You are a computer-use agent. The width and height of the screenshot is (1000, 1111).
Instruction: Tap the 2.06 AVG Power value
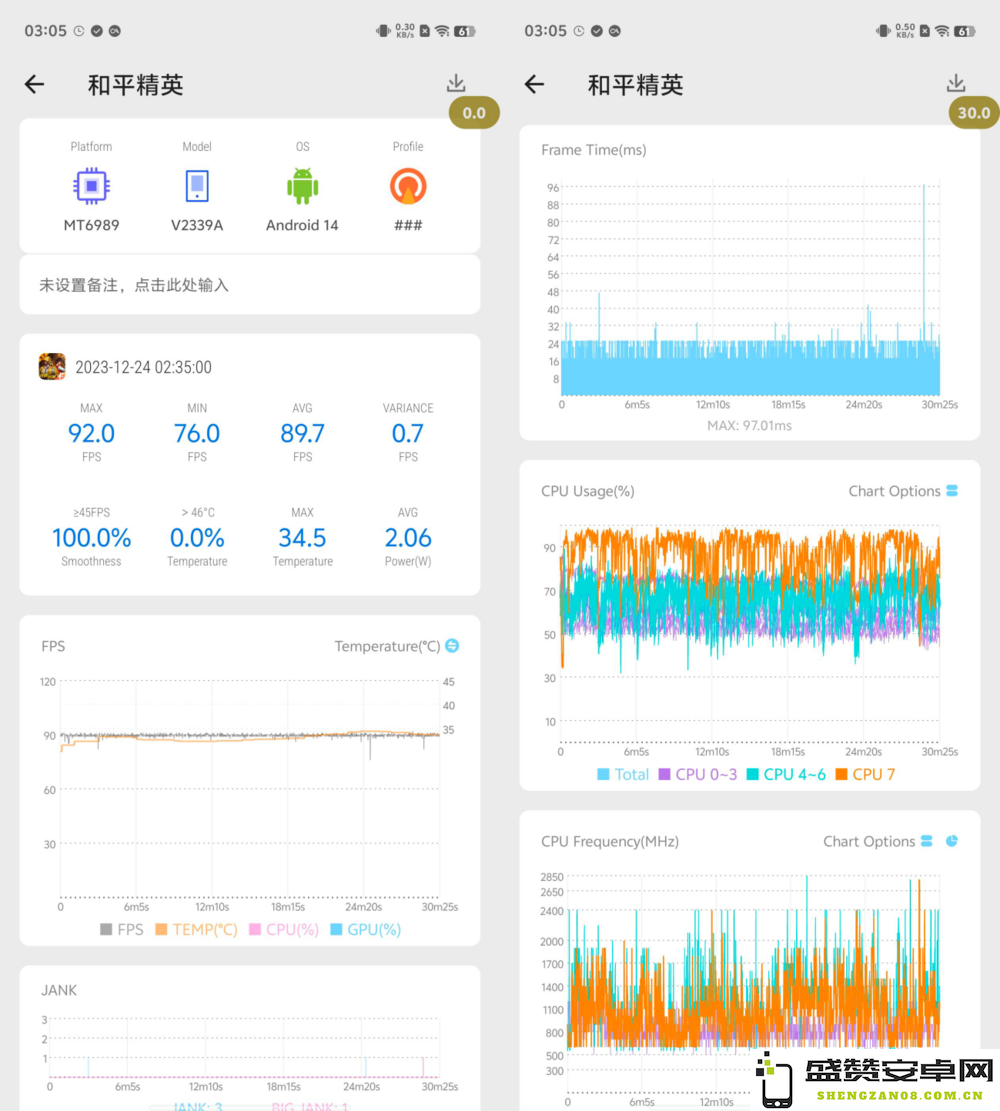coord(408,538)
